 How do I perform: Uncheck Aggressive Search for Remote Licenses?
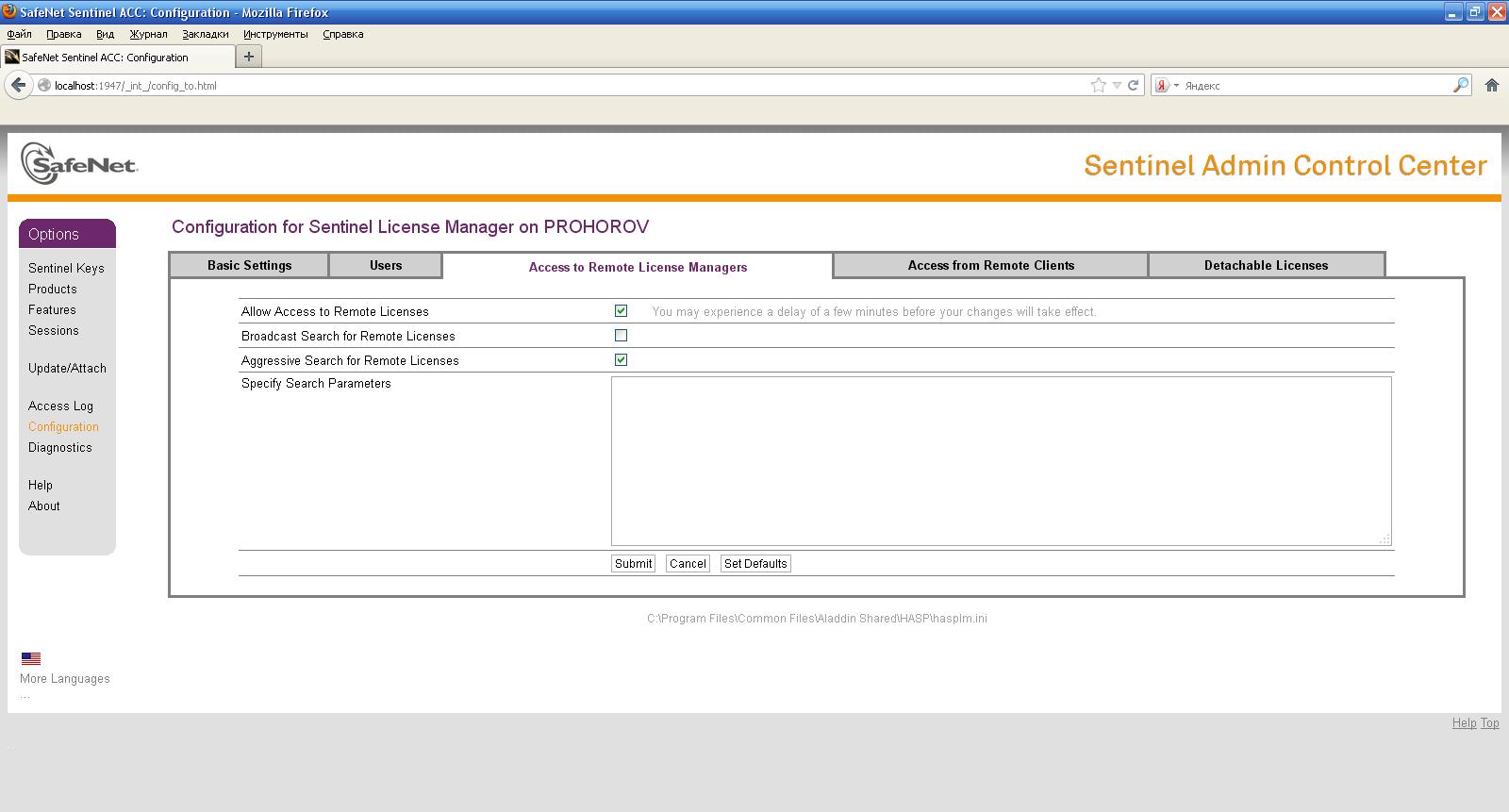[x=621, y=359]
